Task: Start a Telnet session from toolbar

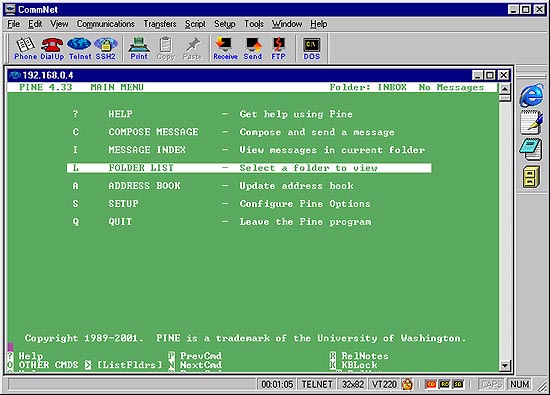Action: tap(80, 48)
